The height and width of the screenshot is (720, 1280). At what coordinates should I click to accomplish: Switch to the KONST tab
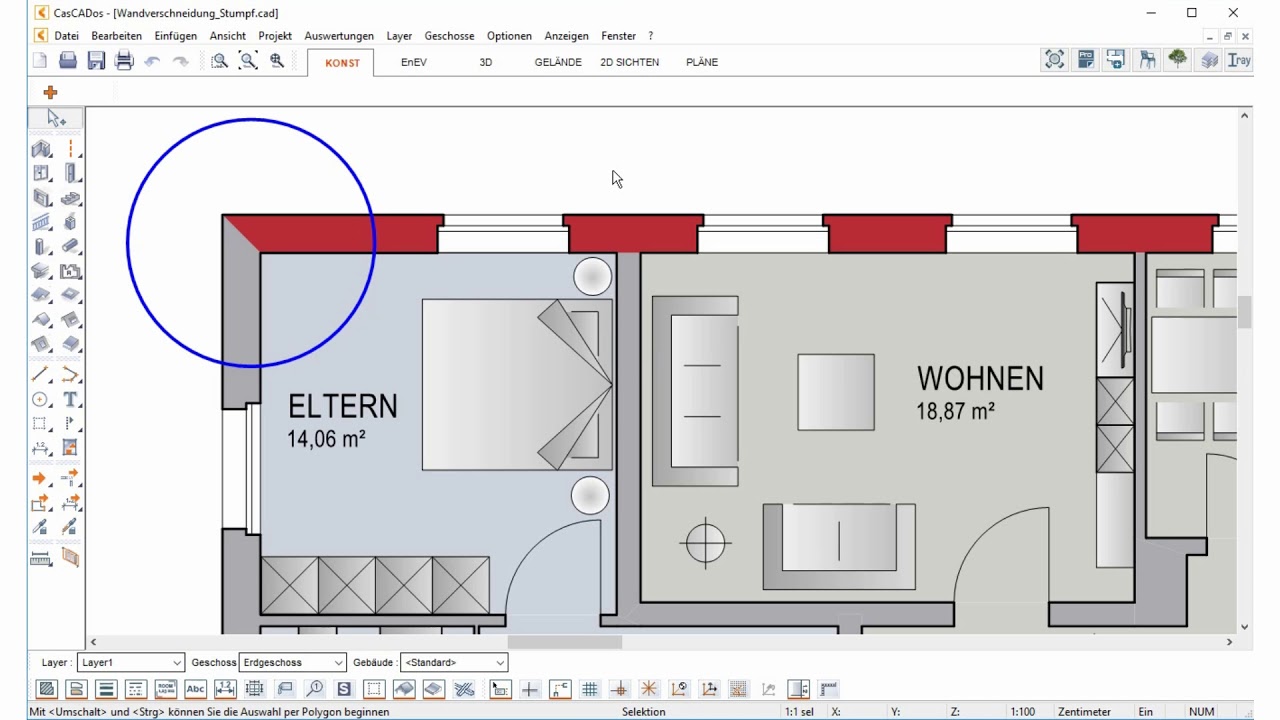point(342,62)
